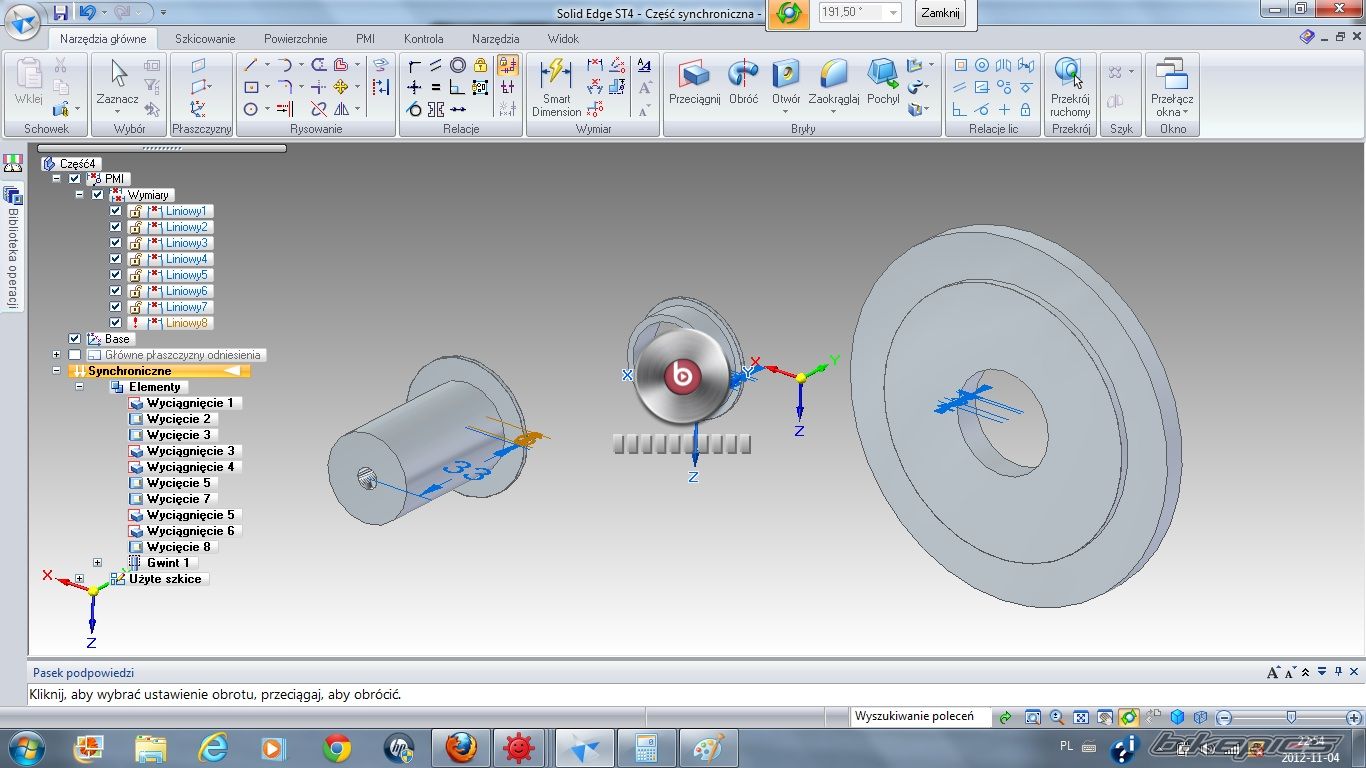Click the Zamknij button

click(940, 13)
